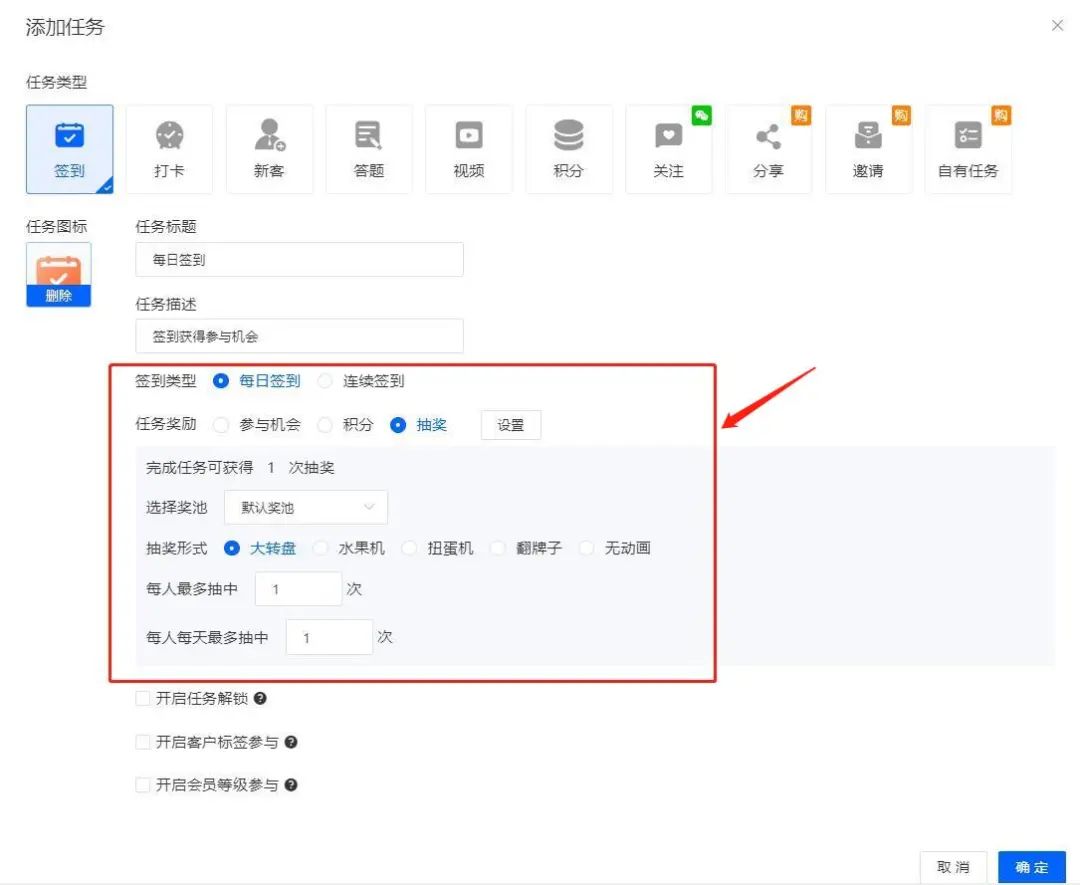This screenshot has width=1080, height=885.
Task: Select 连续签到 sign-in type
Action: (325, 381)
